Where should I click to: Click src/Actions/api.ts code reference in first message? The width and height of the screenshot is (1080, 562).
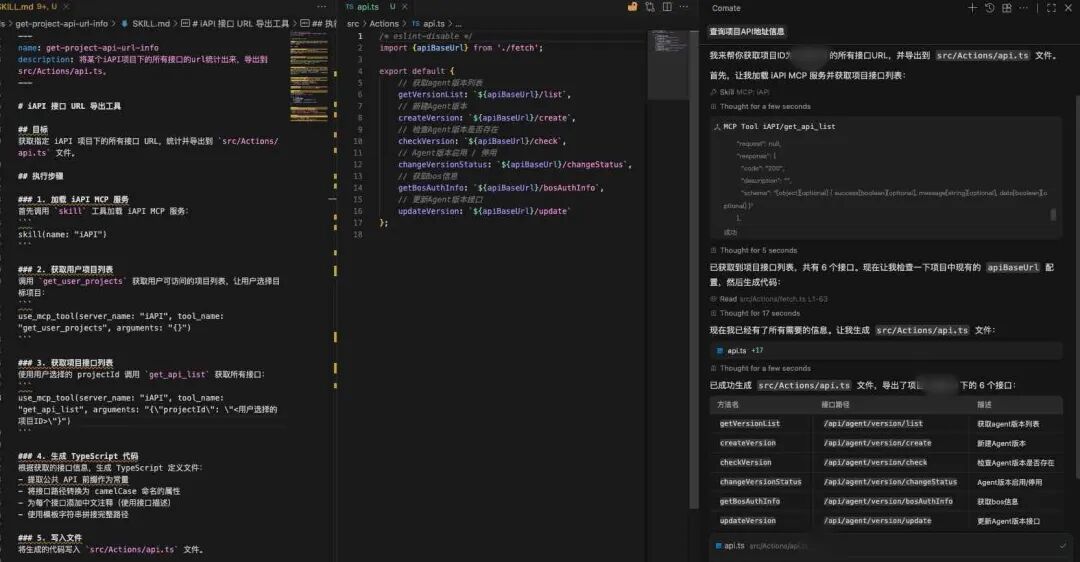982,56
